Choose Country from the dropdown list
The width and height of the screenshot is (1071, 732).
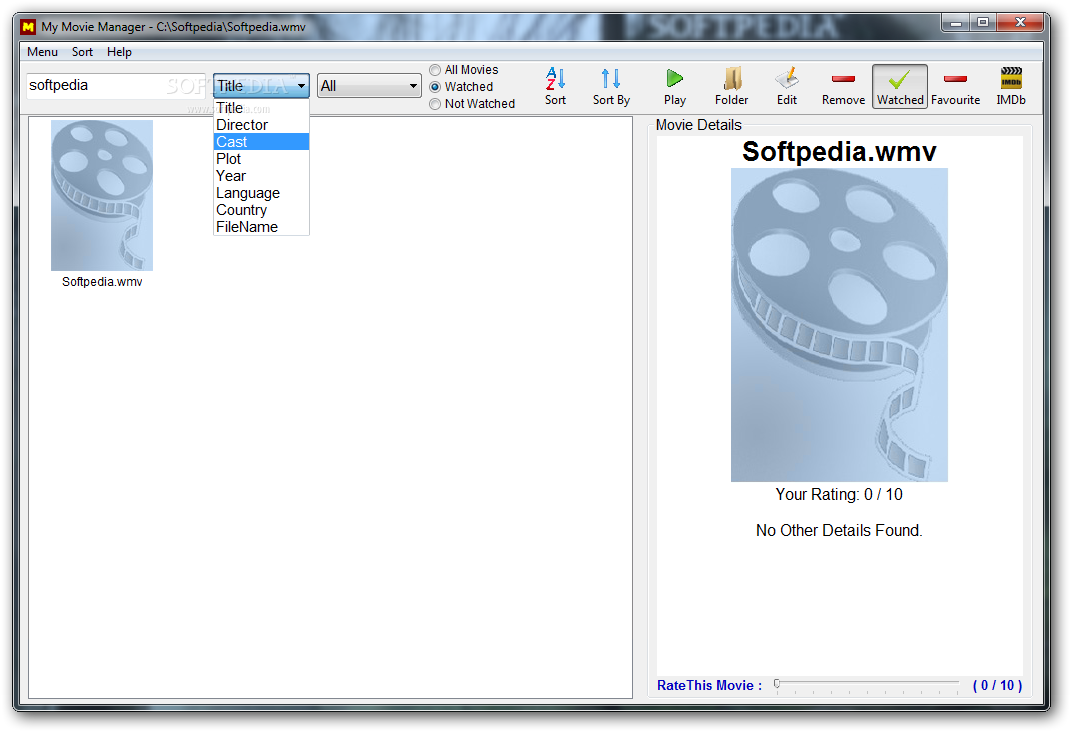(261, 210)
